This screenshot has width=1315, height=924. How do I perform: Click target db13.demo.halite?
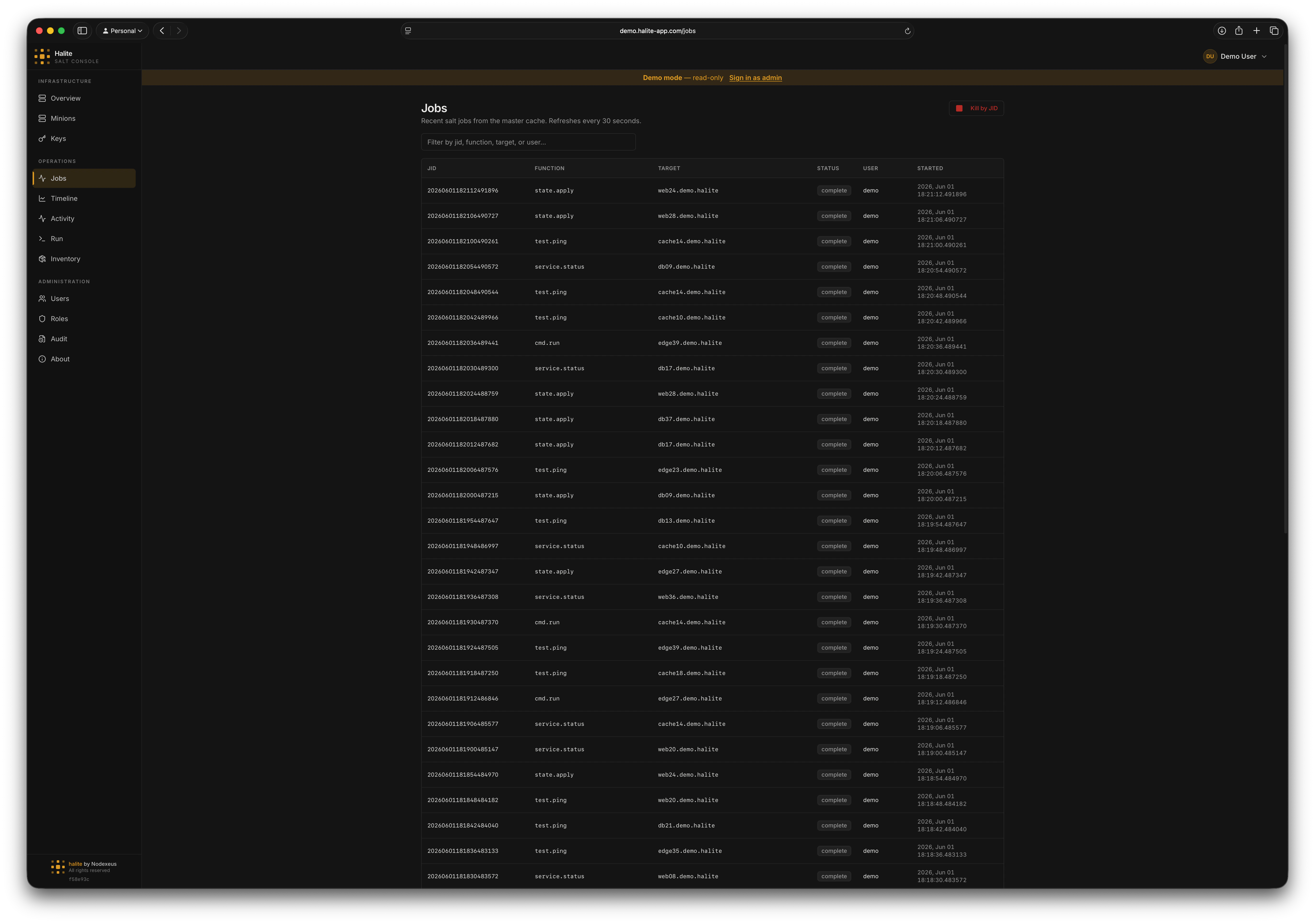click(x=686, y=521)
